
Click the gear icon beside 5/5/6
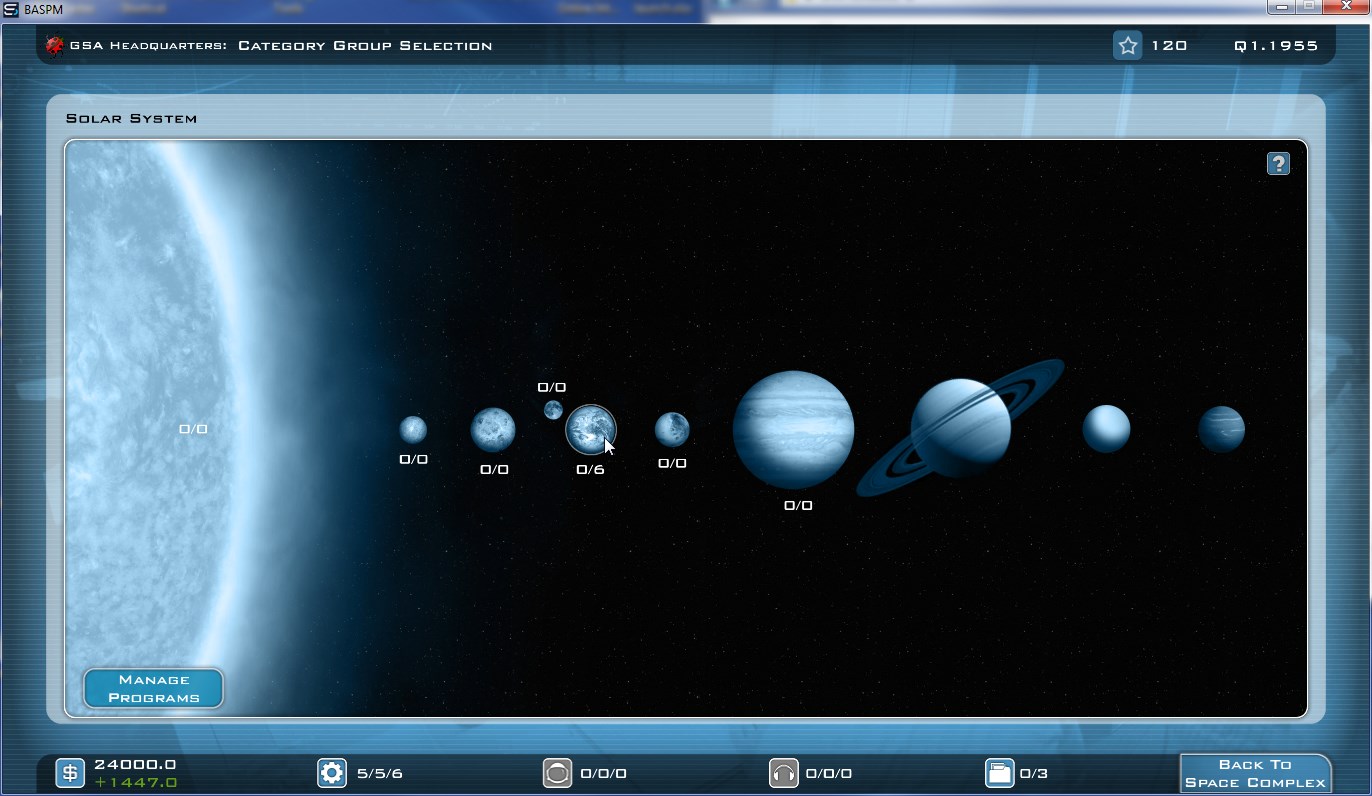[x=332, y=773]
